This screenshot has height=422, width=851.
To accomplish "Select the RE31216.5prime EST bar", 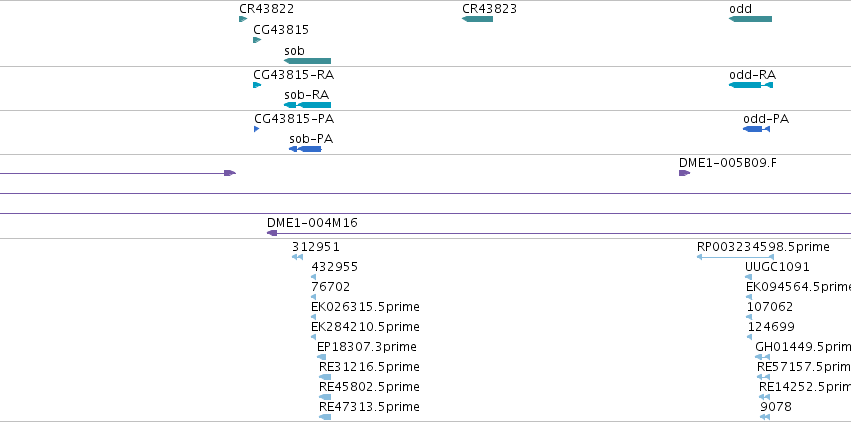I will 325,377.
